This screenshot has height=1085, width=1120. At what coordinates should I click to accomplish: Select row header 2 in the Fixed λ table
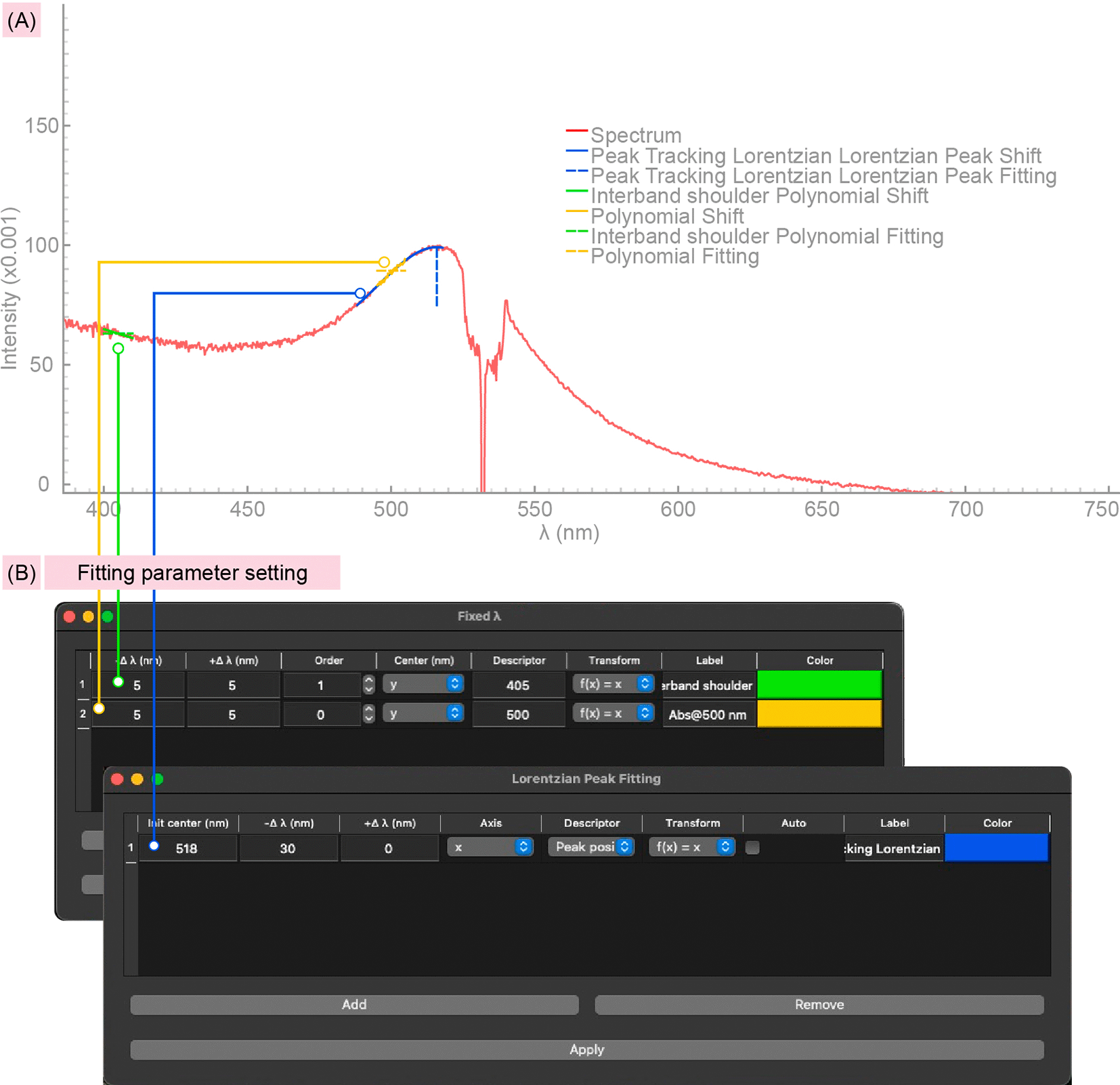83,714
